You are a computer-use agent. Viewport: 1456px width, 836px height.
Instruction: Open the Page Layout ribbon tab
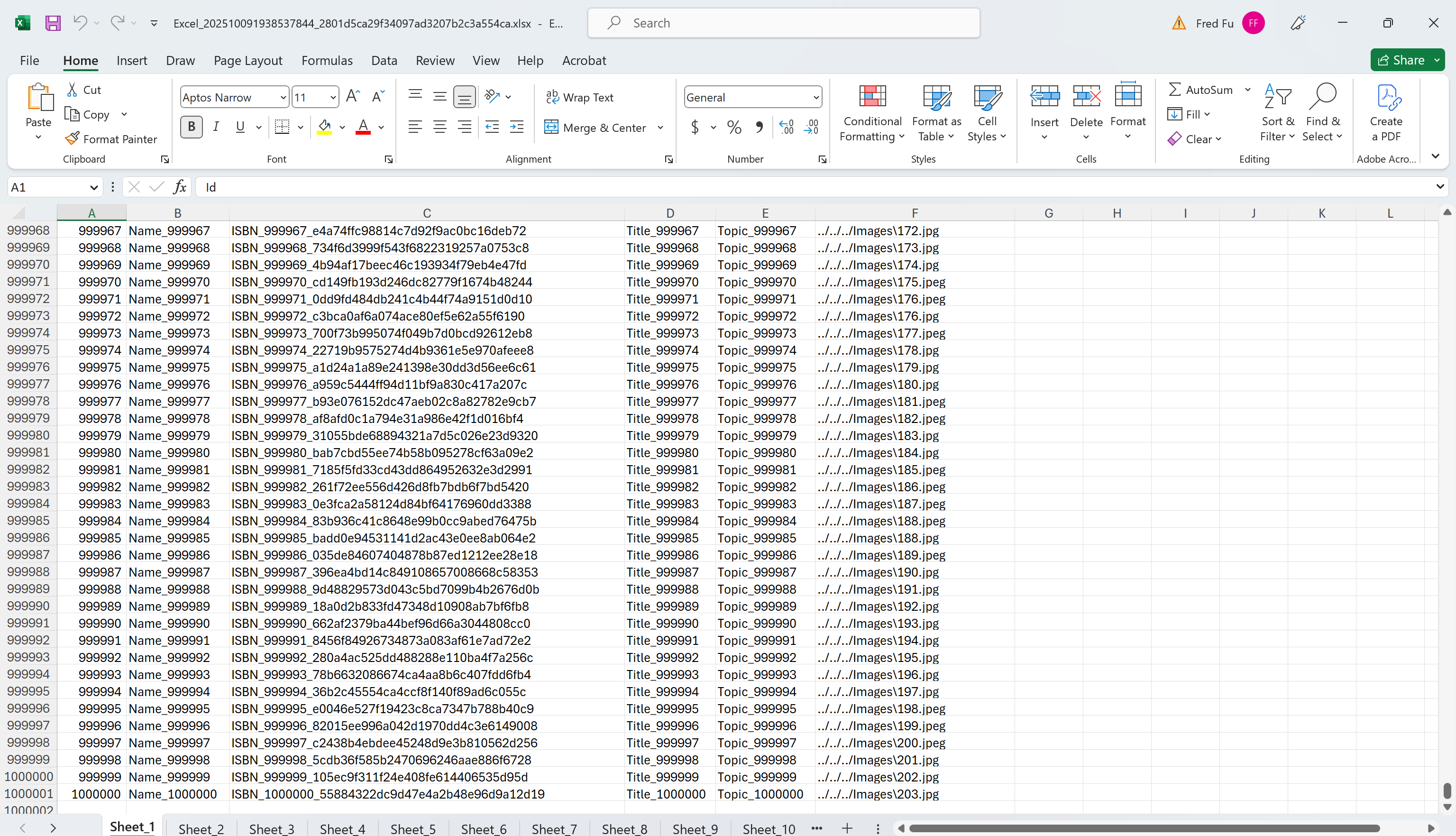tap(247, 60)
